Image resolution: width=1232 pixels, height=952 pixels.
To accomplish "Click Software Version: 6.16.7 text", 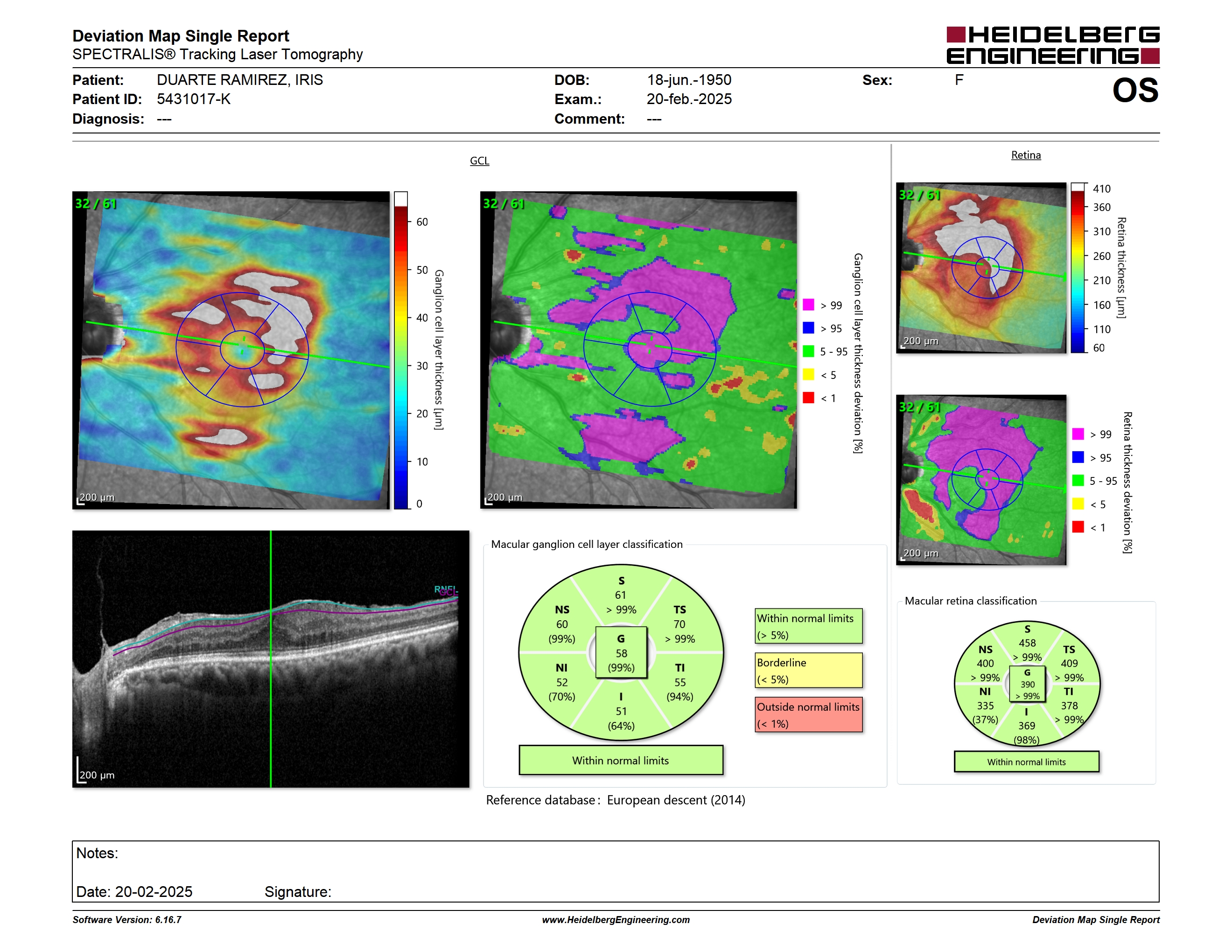I will (x=127, y=920).
